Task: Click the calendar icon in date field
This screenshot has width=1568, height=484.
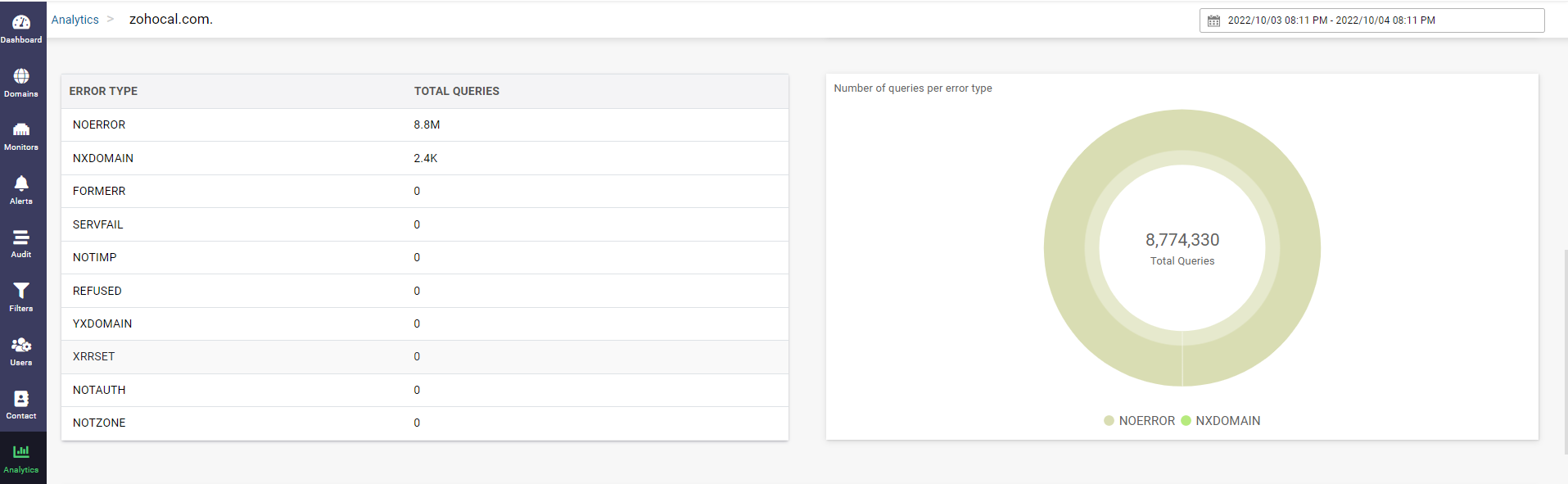Action: coord(1213,20)
